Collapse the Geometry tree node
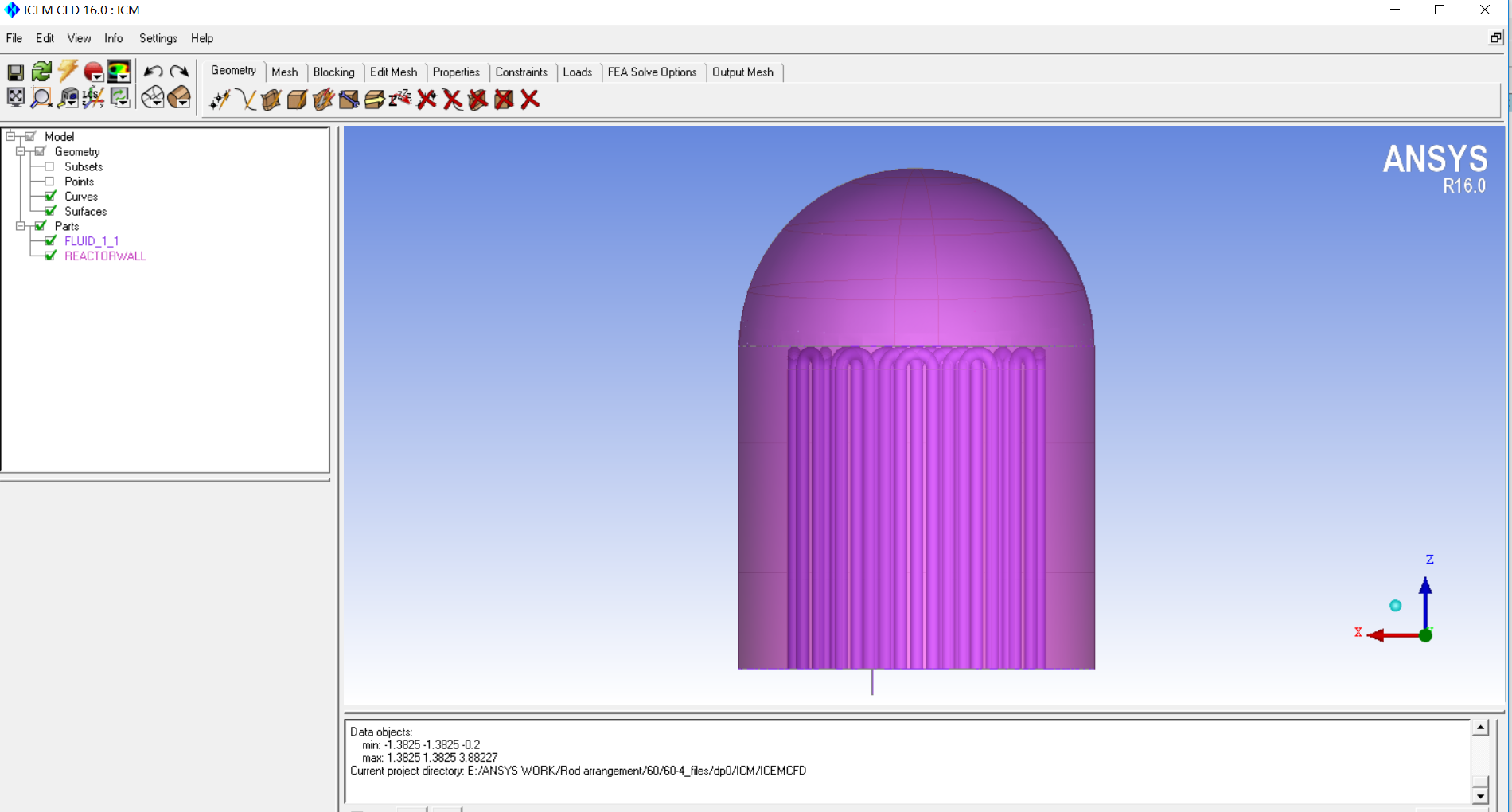Screen dimensions: 1512x812 click(21, 151)
